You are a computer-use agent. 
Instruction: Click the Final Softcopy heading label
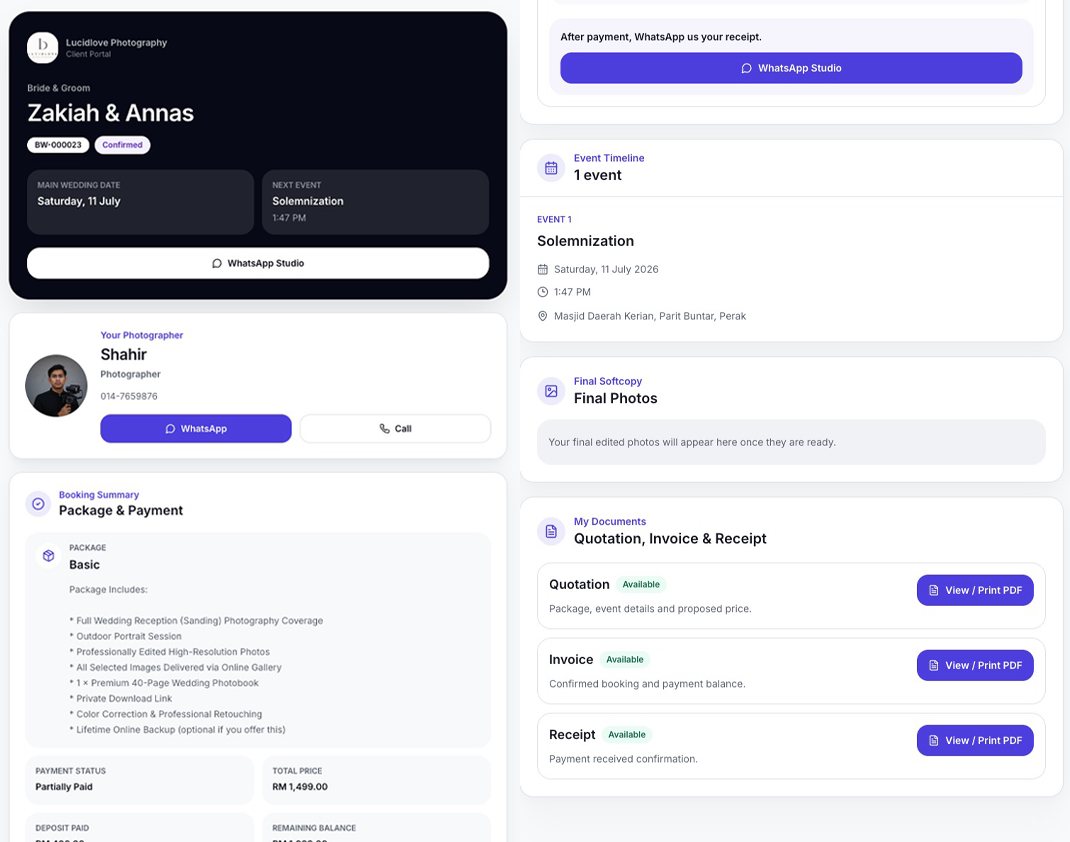click(x=608, y=381)
